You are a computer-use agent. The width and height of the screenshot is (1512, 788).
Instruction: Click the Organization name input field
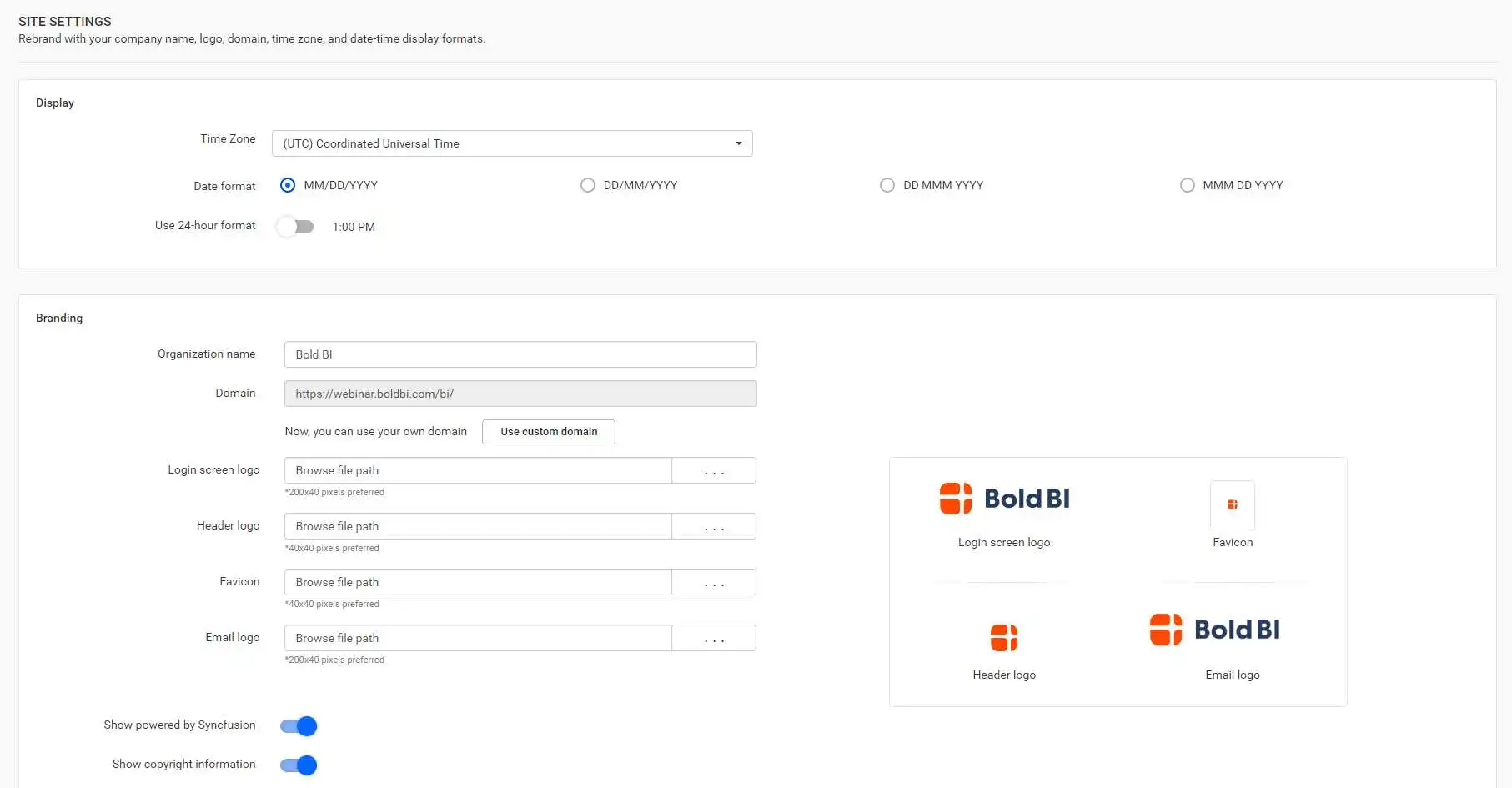(520, 354)
